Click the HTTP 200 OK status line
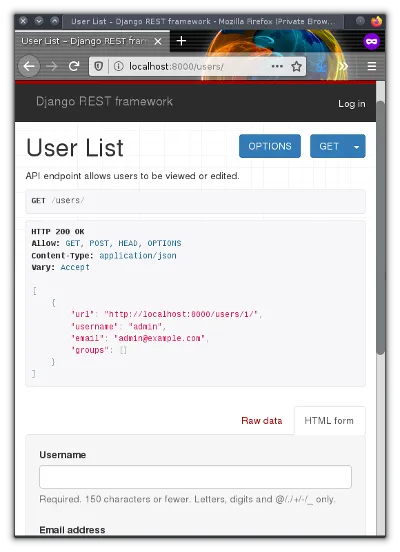The height and width of the screenshot is (552, 400). point(58,232)
